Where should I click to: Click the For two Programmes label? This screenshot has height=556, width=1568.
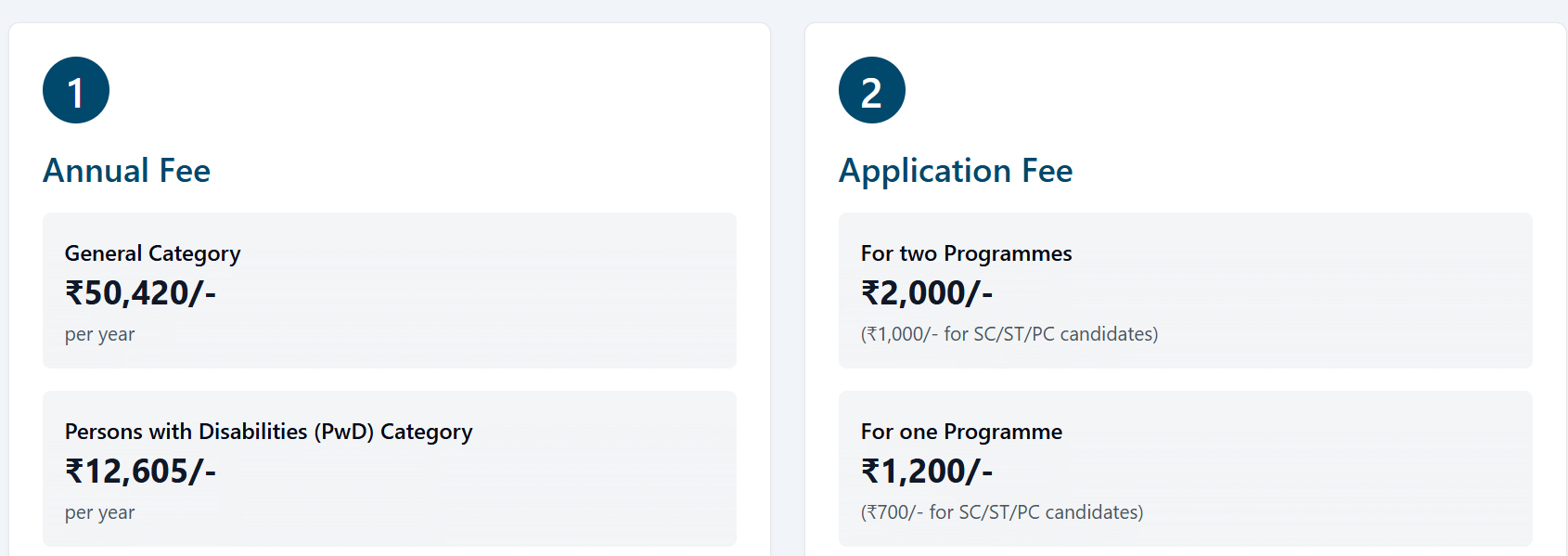point(966,253)
